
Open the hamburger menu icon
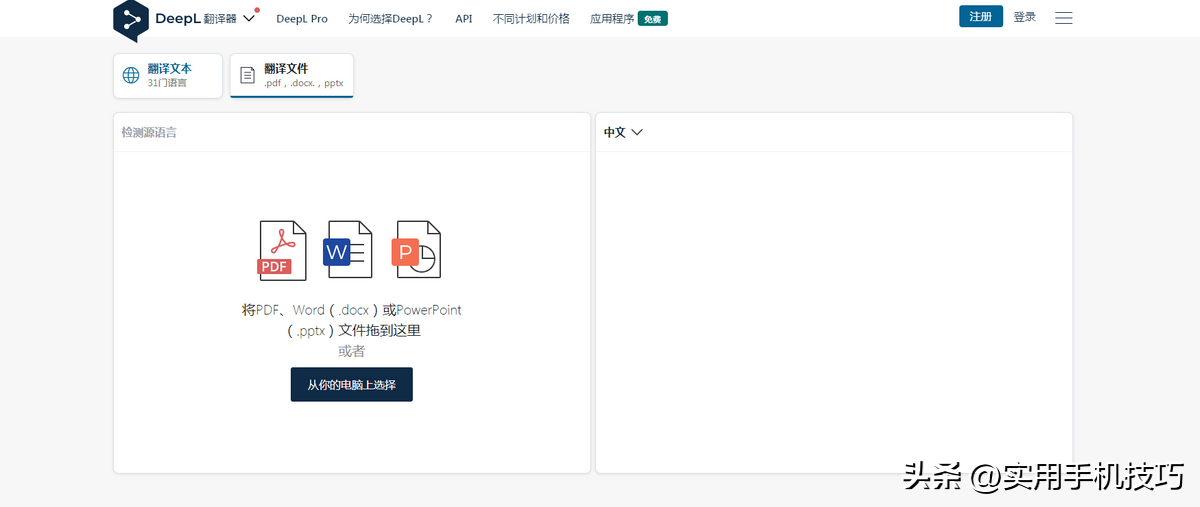point(1064,18)
